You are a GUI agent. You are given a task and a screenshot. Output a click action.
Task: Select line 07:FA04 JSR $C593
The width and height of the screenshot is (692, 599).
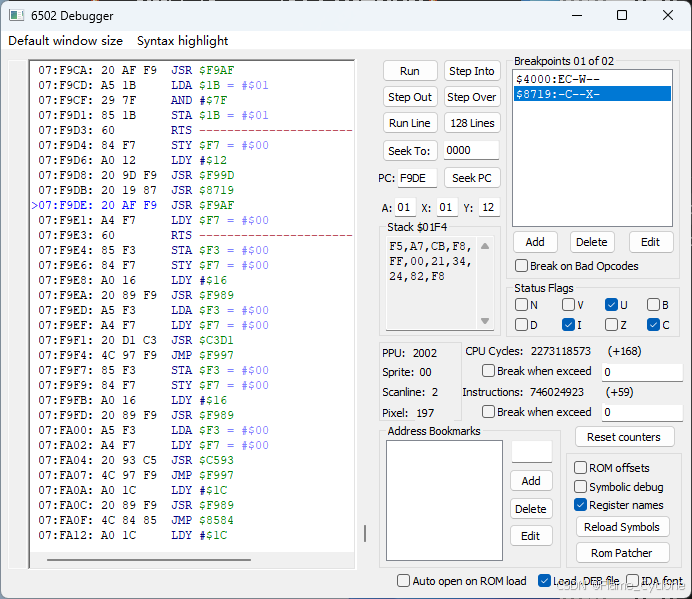click(192, 460)
